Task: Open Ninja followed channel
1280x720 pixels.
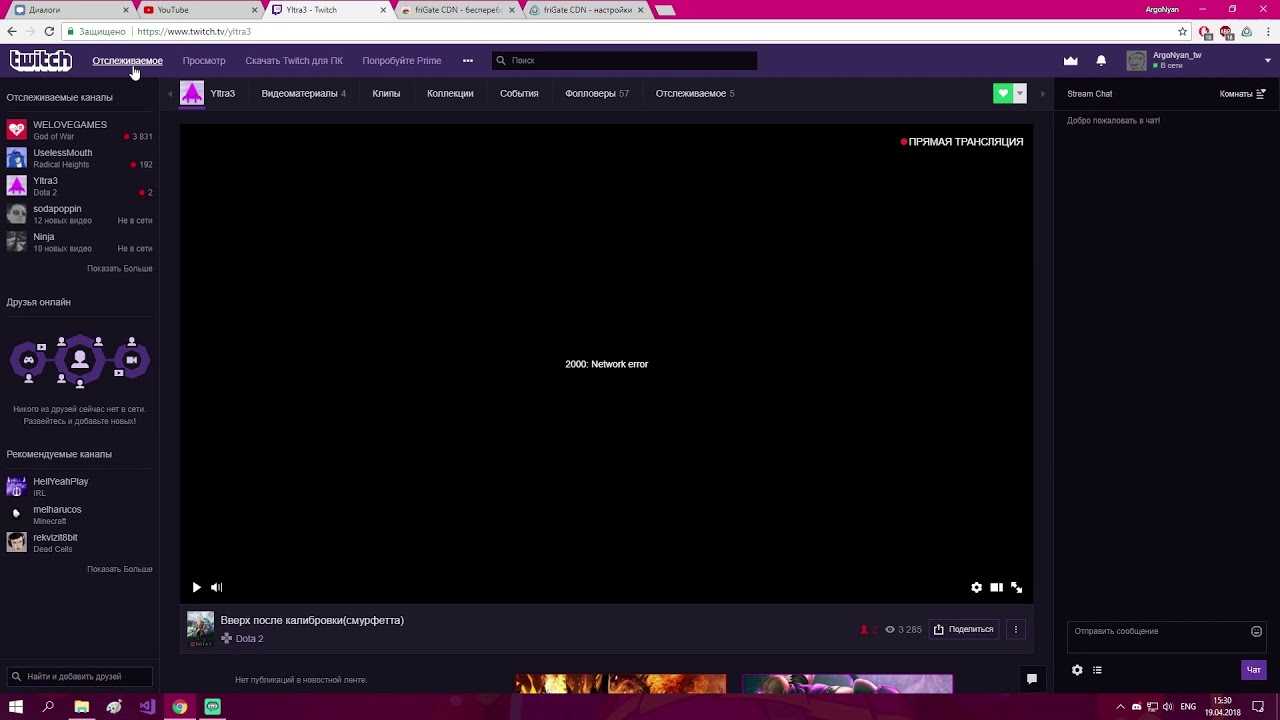Action: pos(79,242)
